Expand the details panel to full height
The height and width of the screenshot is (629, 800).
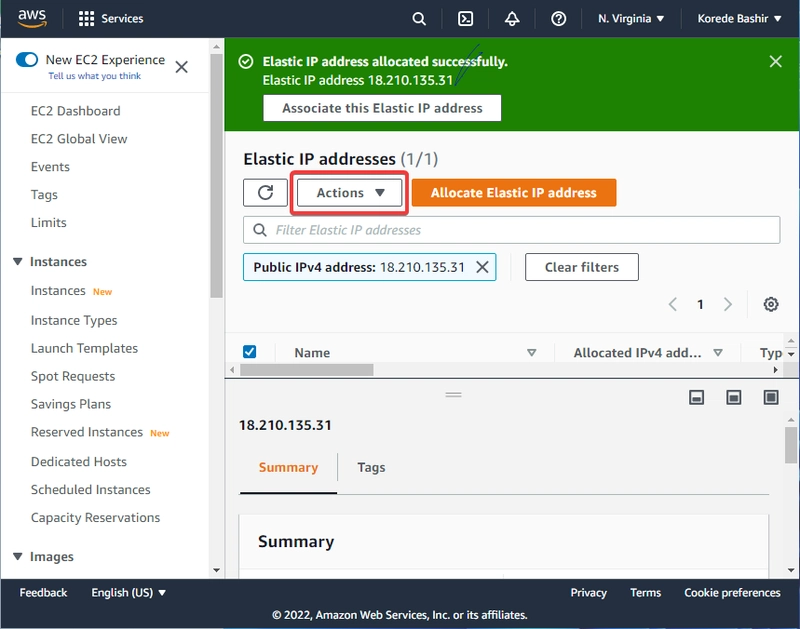[771, 397]
